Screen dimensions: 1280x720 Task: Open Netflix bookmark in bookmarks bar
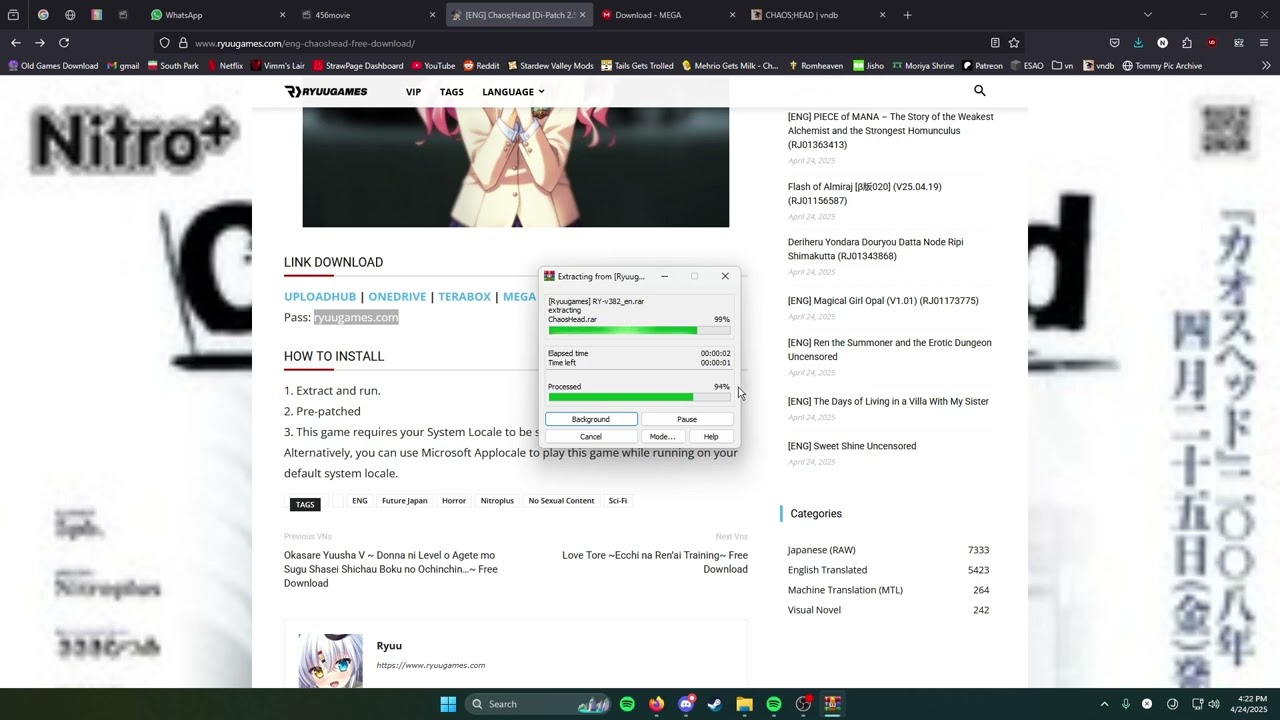click(x=224, y=66)
